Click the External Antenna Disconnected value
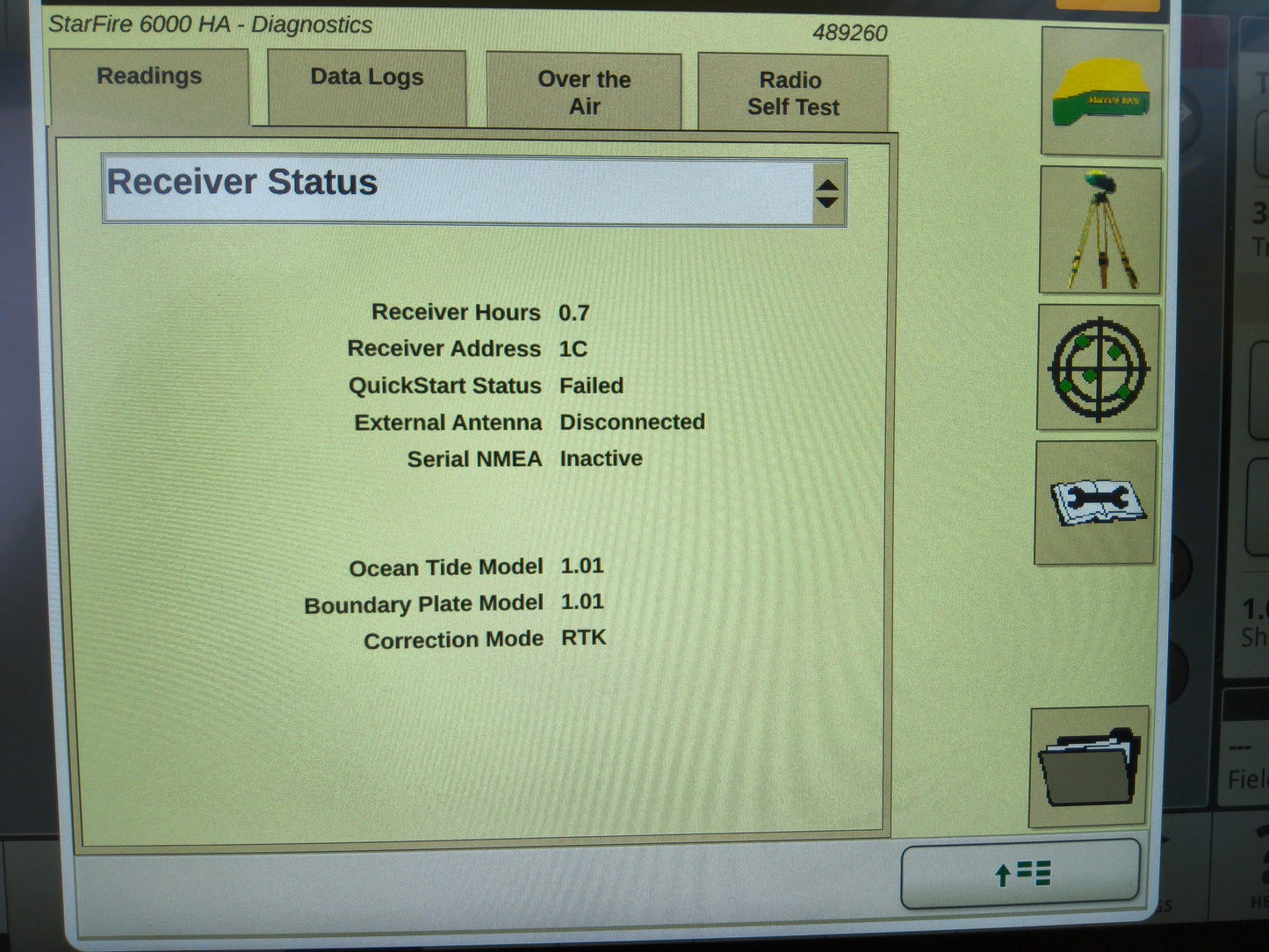The width and height of the screenshot is (1269, 952). [632, 422]
